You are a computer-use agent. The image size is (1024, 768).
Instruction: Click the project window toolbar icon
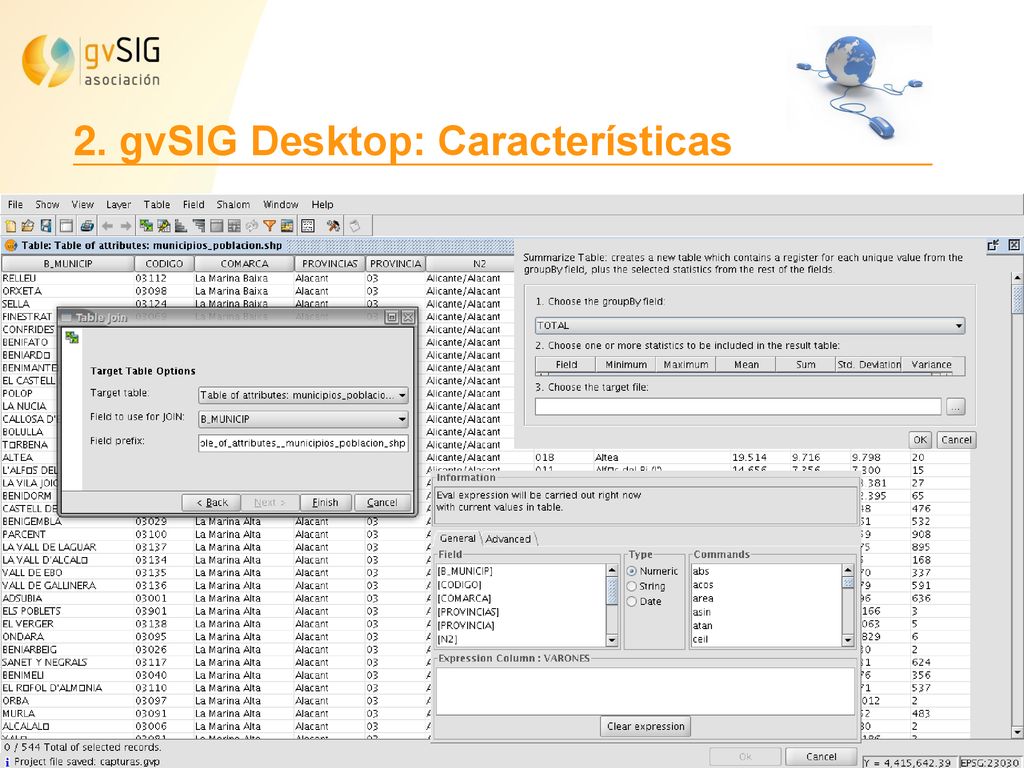click(66, 226)
